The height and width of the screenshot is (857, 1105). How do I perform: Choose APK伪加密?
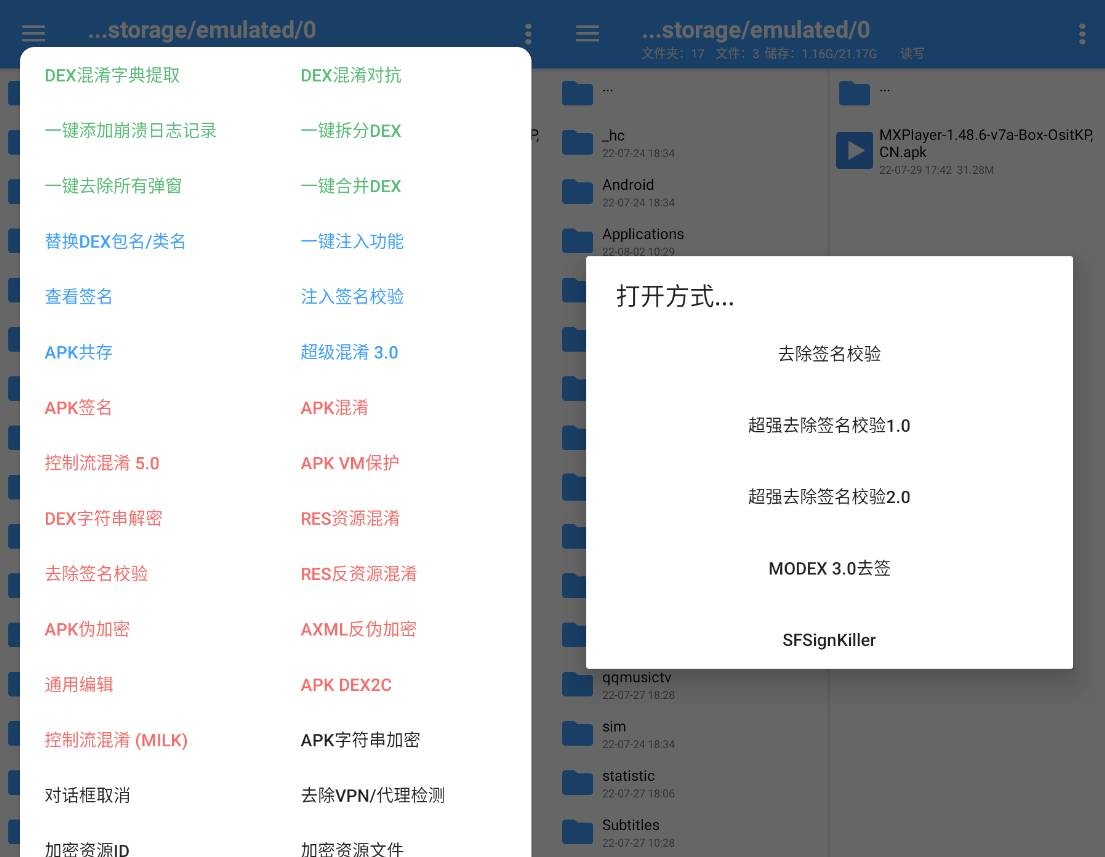(x=87, y=629)
